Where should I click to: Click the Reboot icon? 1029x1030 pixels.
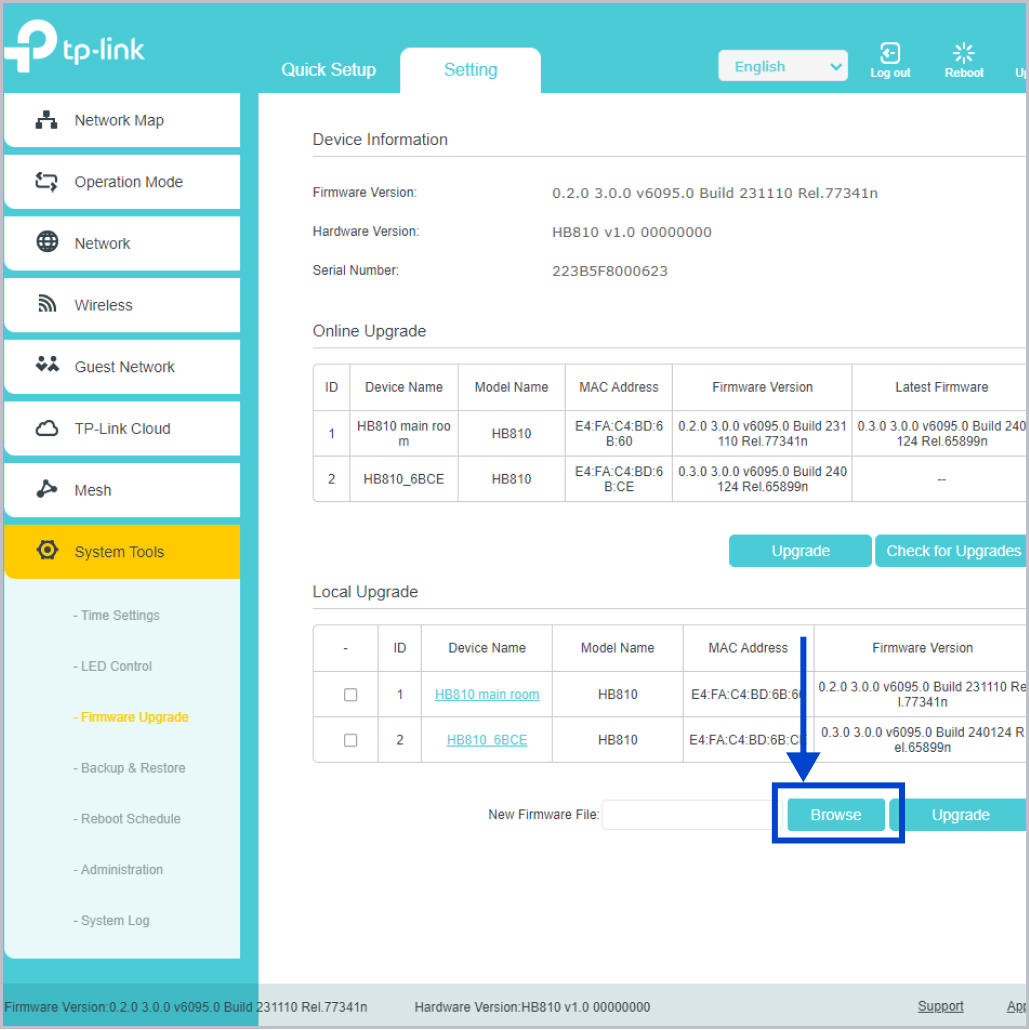pos(963,53)
